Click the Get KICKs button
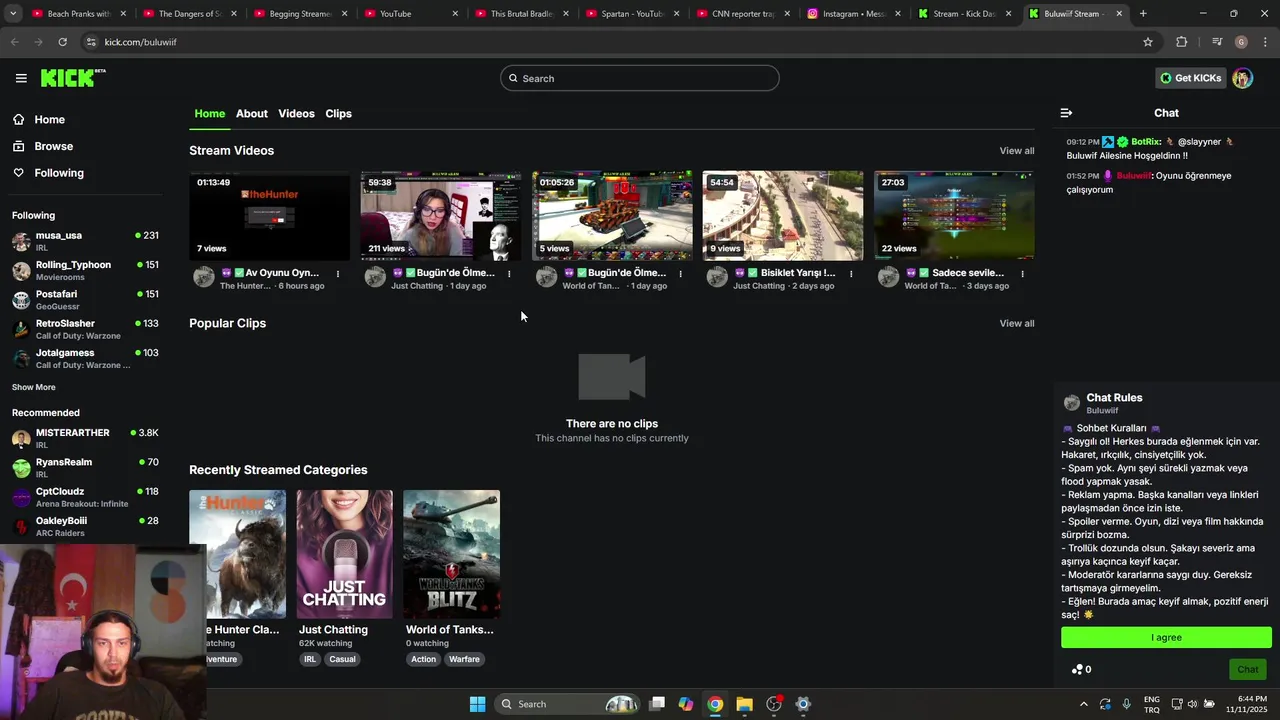The height and width of the screenshot is (720, 1280). 1190,78
